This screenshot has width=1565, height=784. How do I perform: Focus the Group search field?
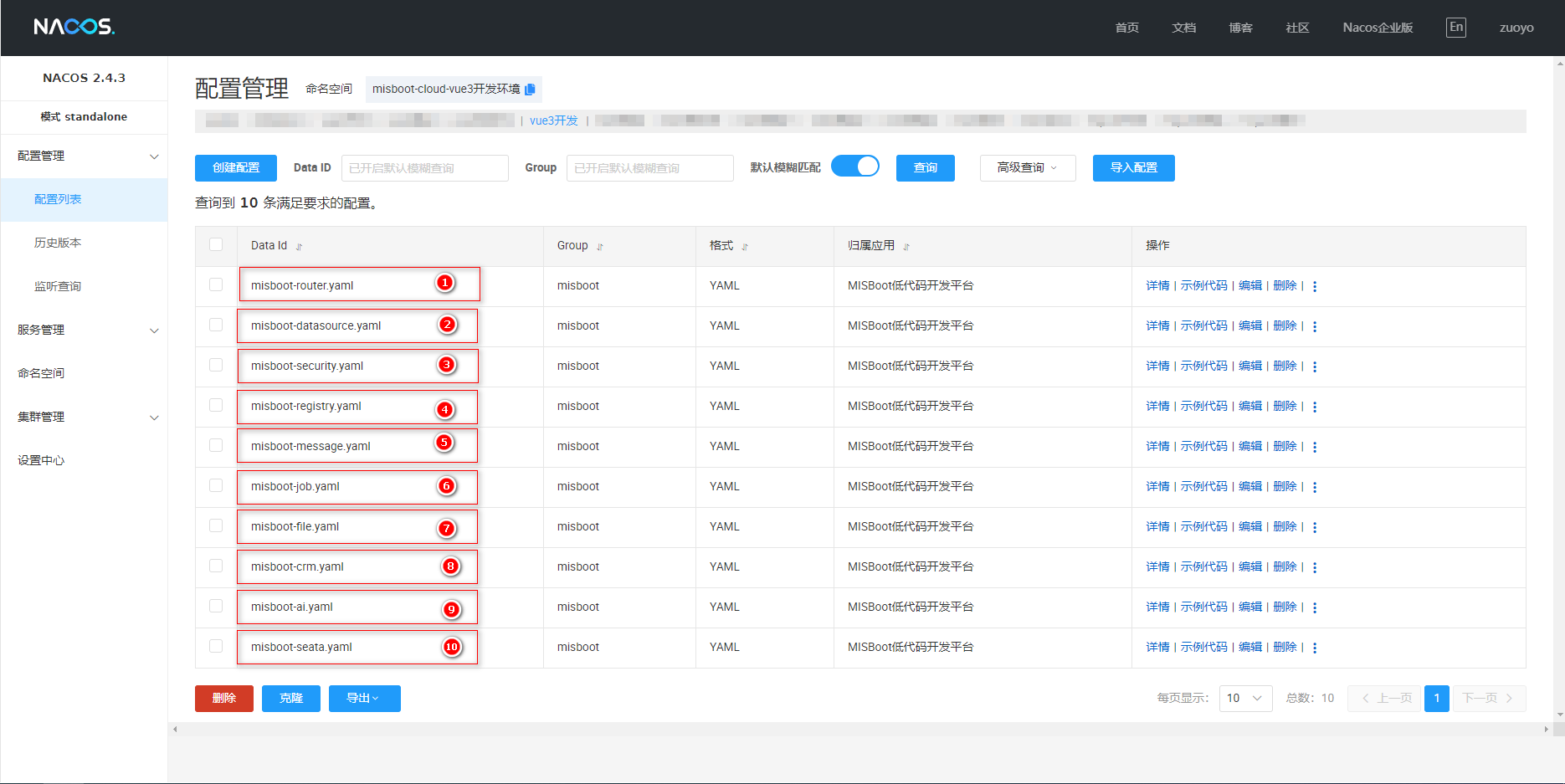click(x=650, y=168)
